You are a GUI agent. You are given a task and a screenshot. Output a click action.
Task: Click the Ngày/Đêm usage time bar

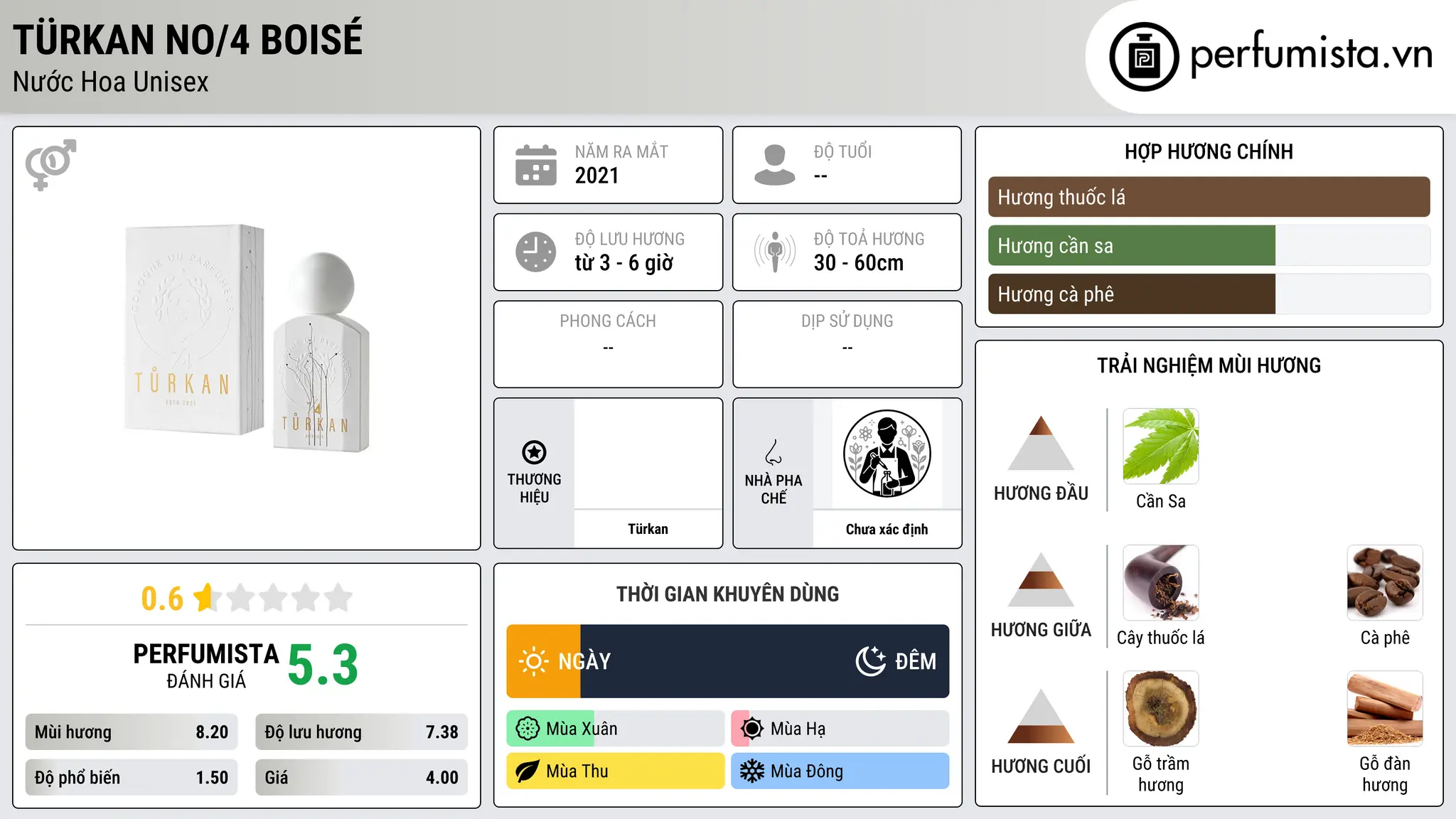pos(727,661)
